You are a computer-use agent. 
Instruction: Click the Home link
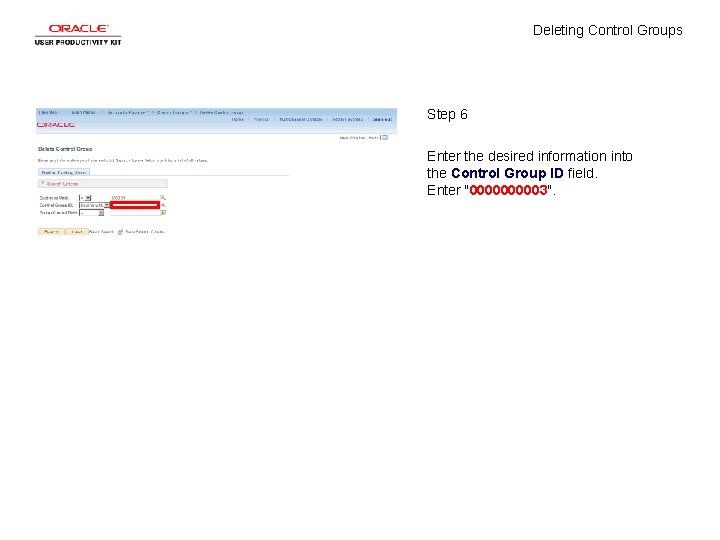(237, 119)
